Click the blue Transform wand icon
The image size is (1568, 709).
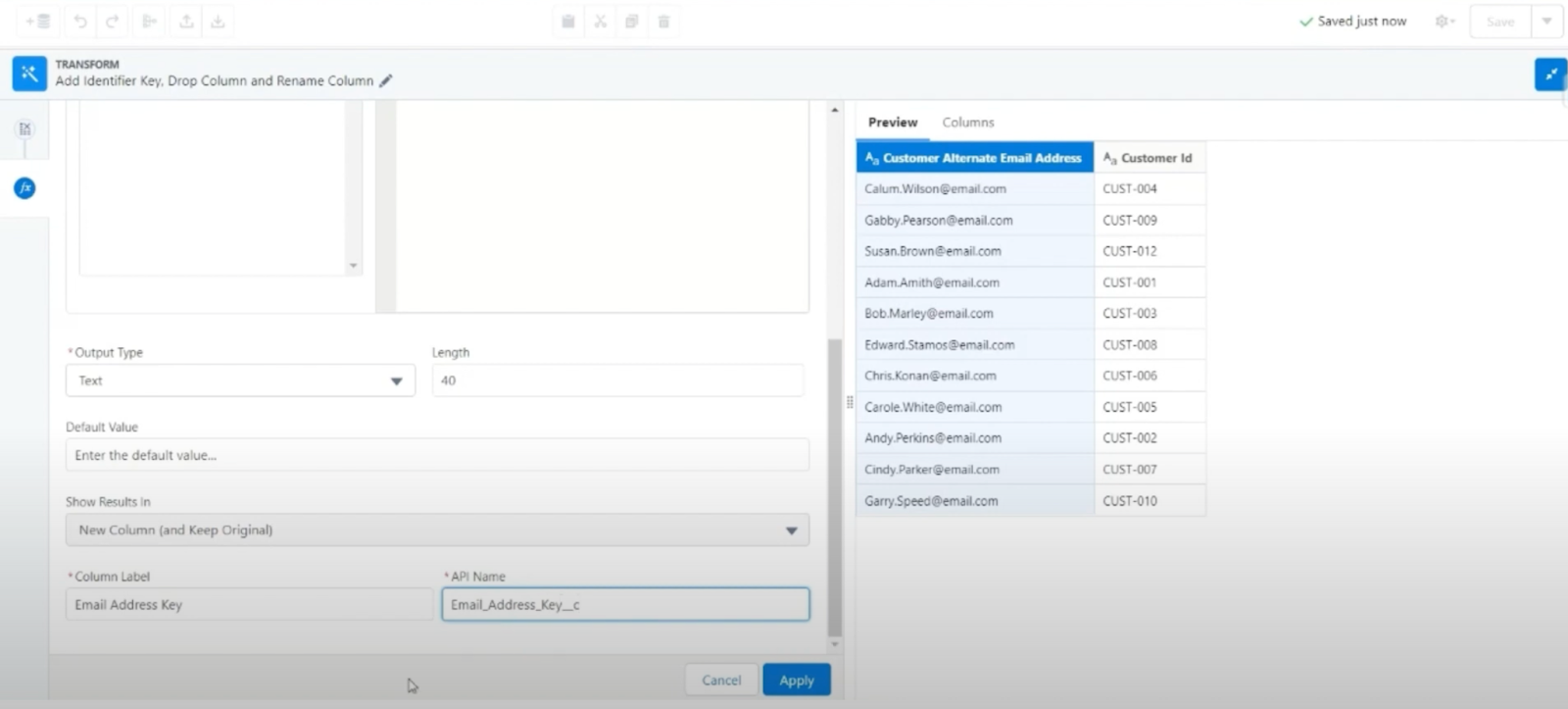click(x=29, y=73)
